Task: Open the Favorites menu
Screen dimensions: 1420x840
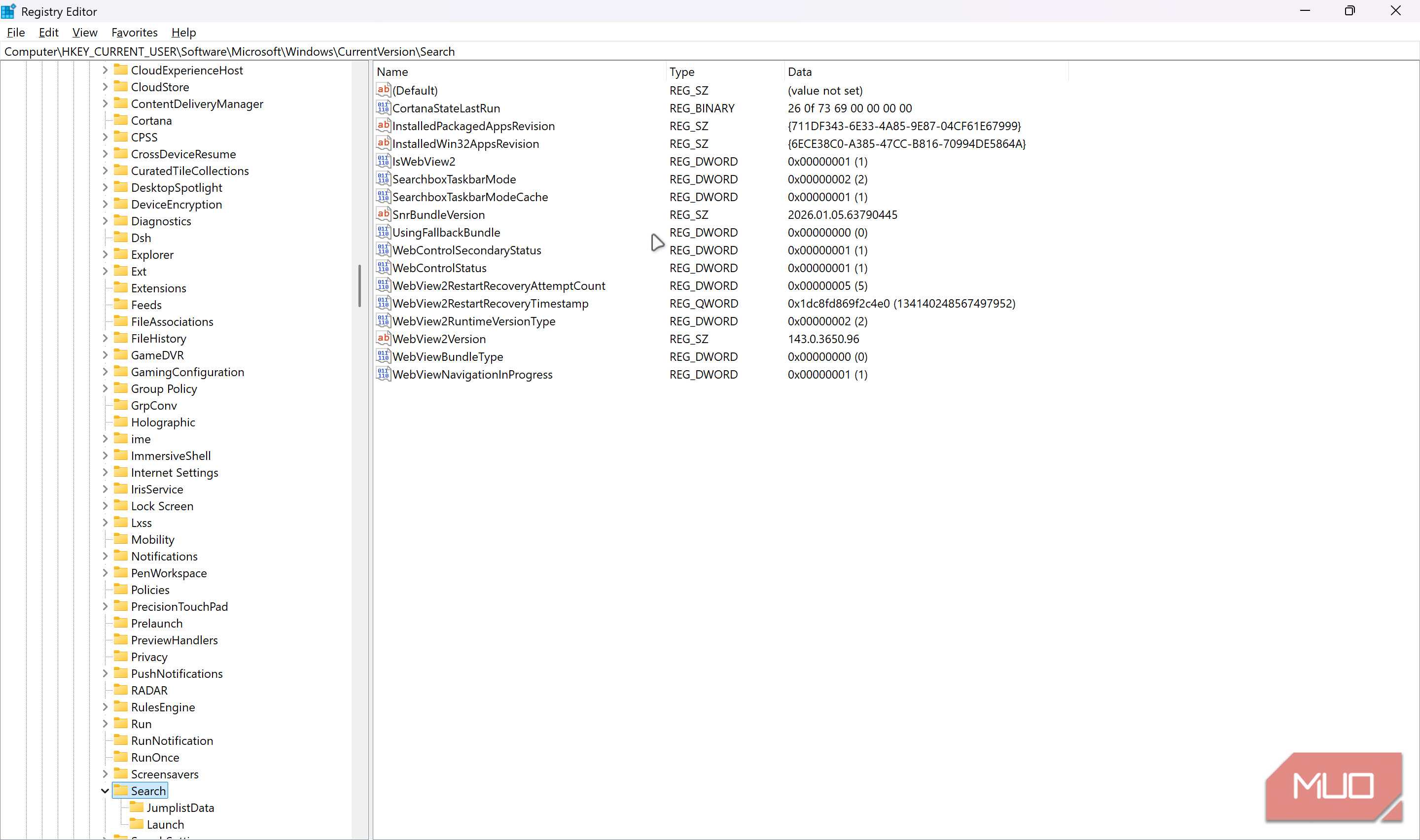Action: point(134,32)
